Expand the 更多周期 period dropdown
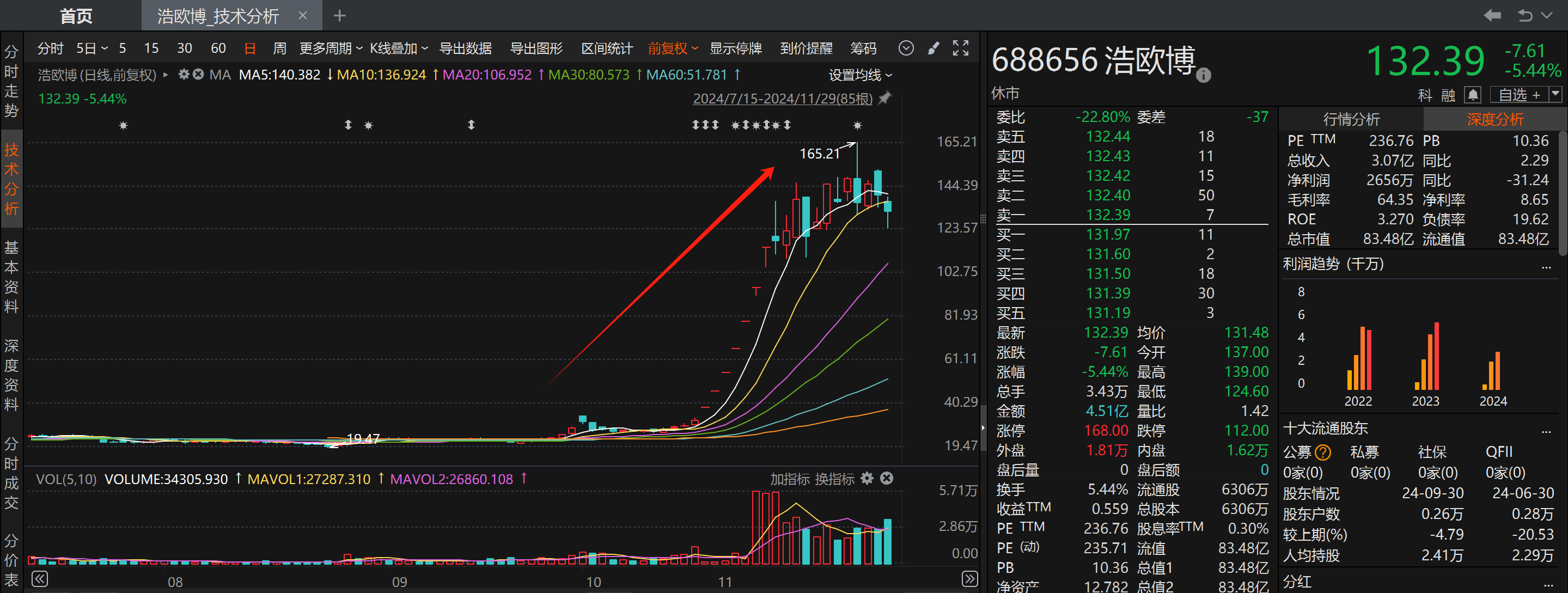The image size is (1568, 593). [331, 48]
